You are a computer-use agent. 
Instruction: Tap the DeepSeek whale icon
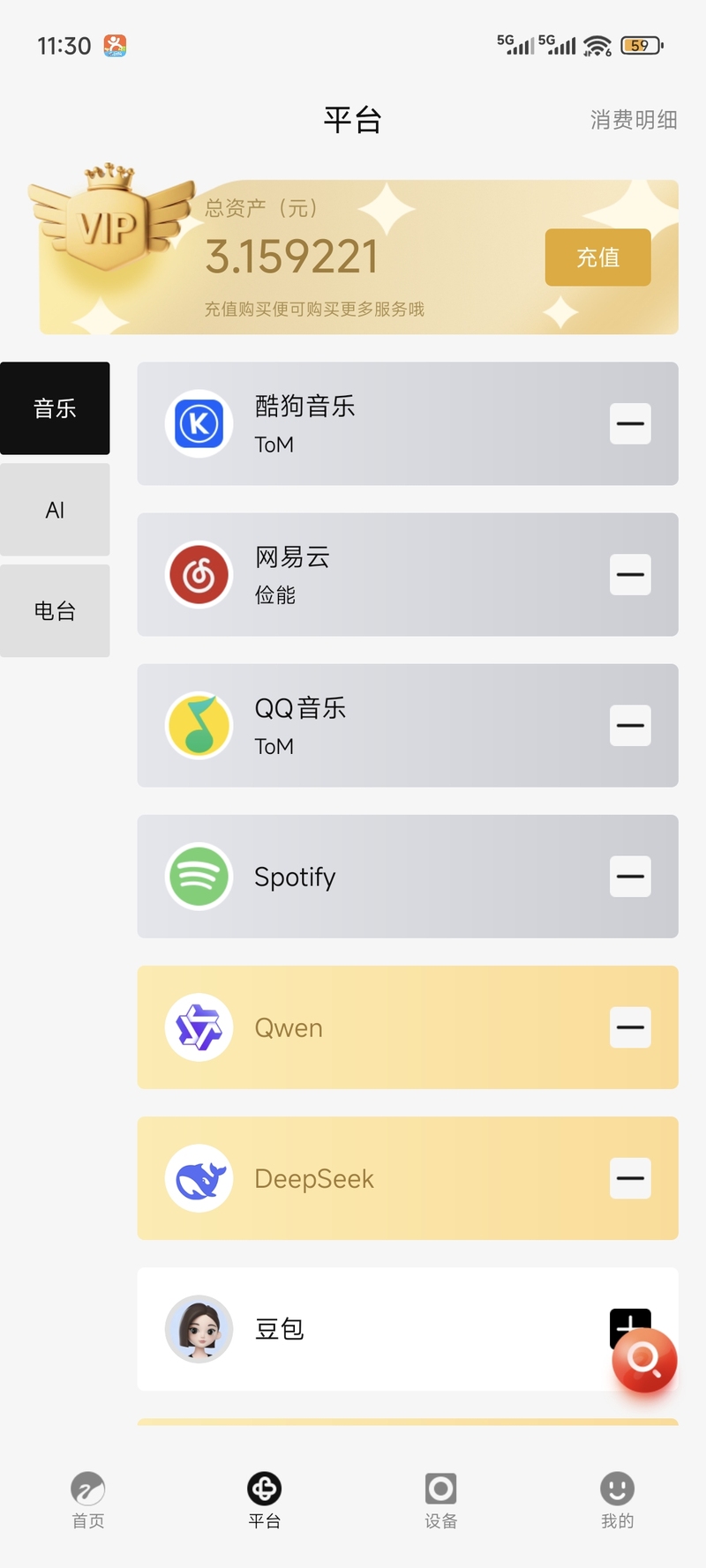pos(199,1177)
